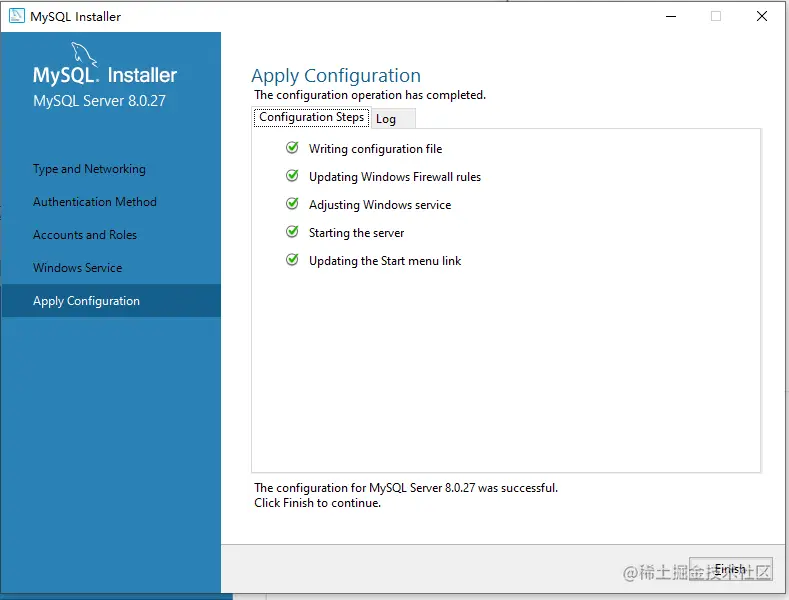Image resolution: width=789 pixels, height=600 pixels.
Task: Open the Windows Service step
Action: click(77, 268)
